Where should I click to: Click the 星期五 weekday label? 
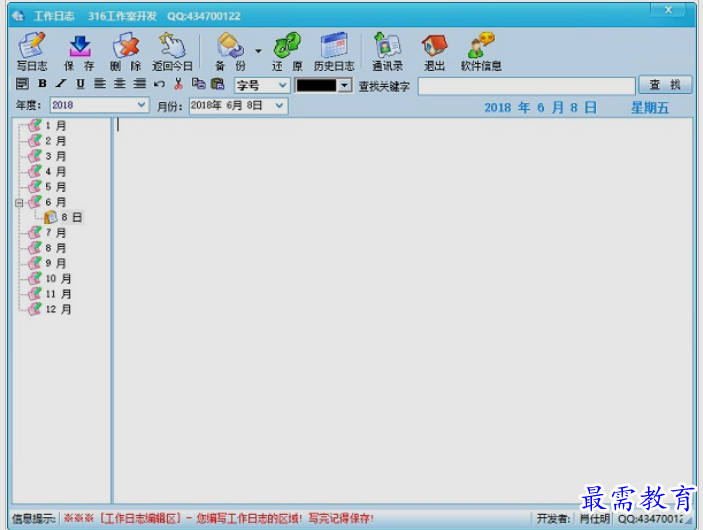tap(650, 108)
